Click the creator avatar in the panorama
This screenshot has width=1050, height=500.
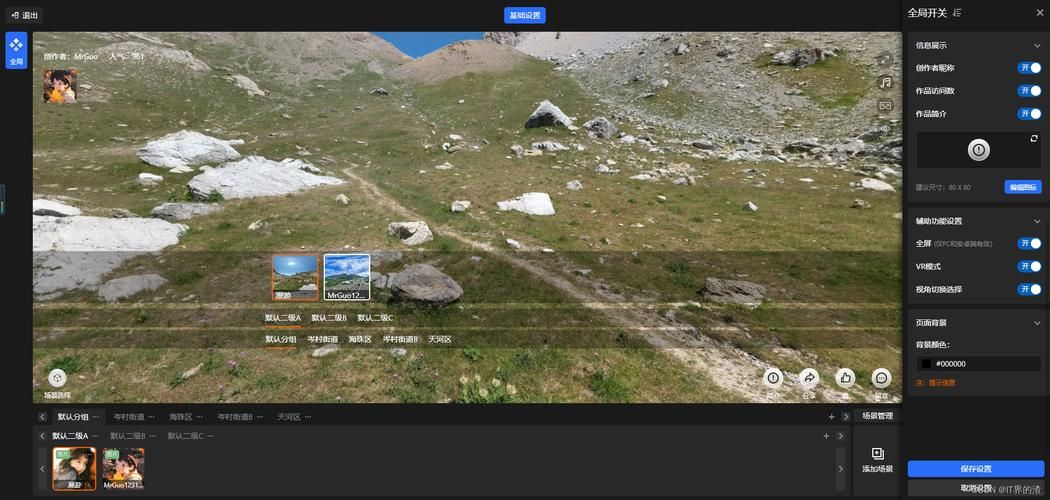(60, 86)
